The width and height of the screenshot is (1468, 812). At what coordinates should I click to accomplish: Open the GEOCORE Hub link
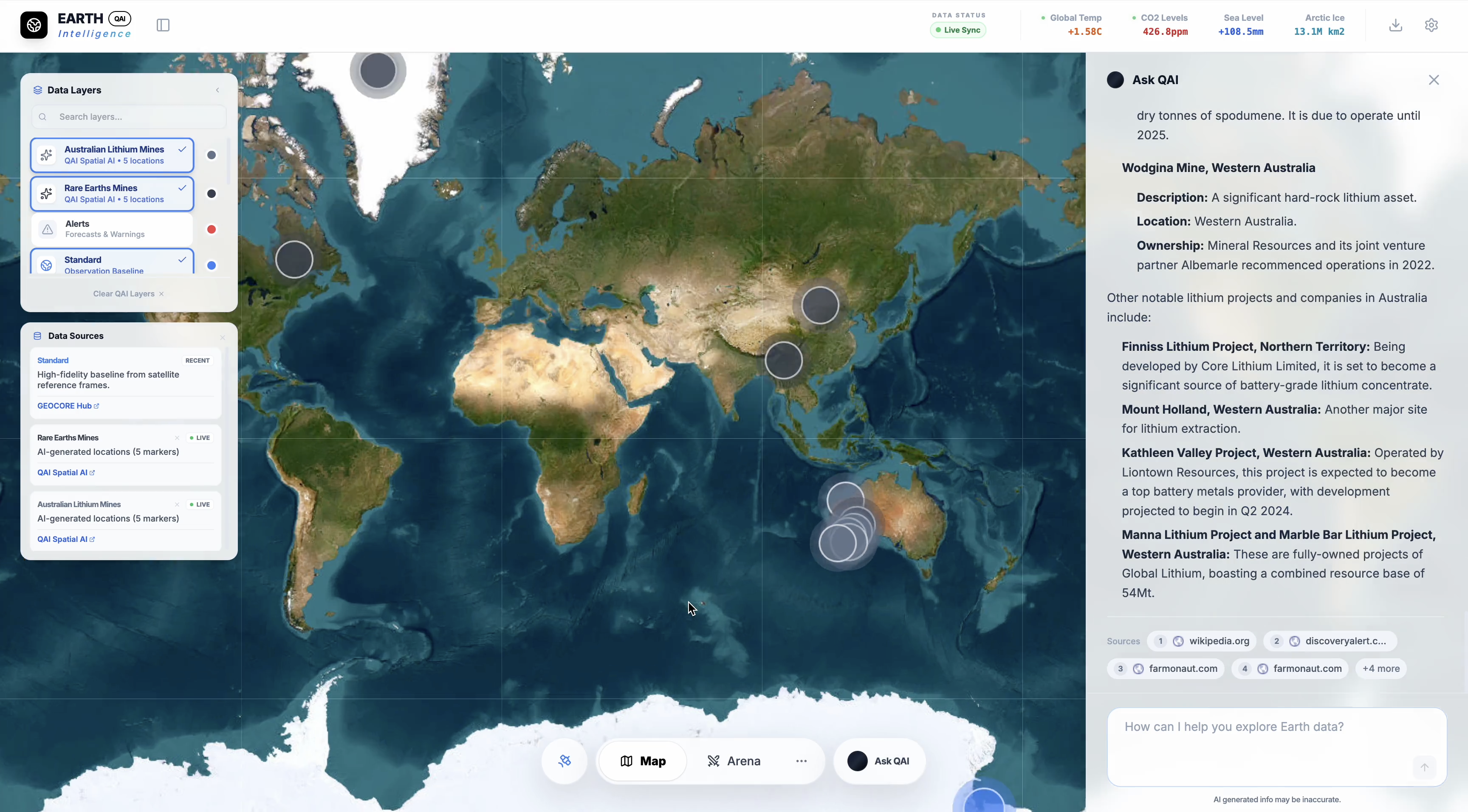pyautogui.click(x=68, y=406)
